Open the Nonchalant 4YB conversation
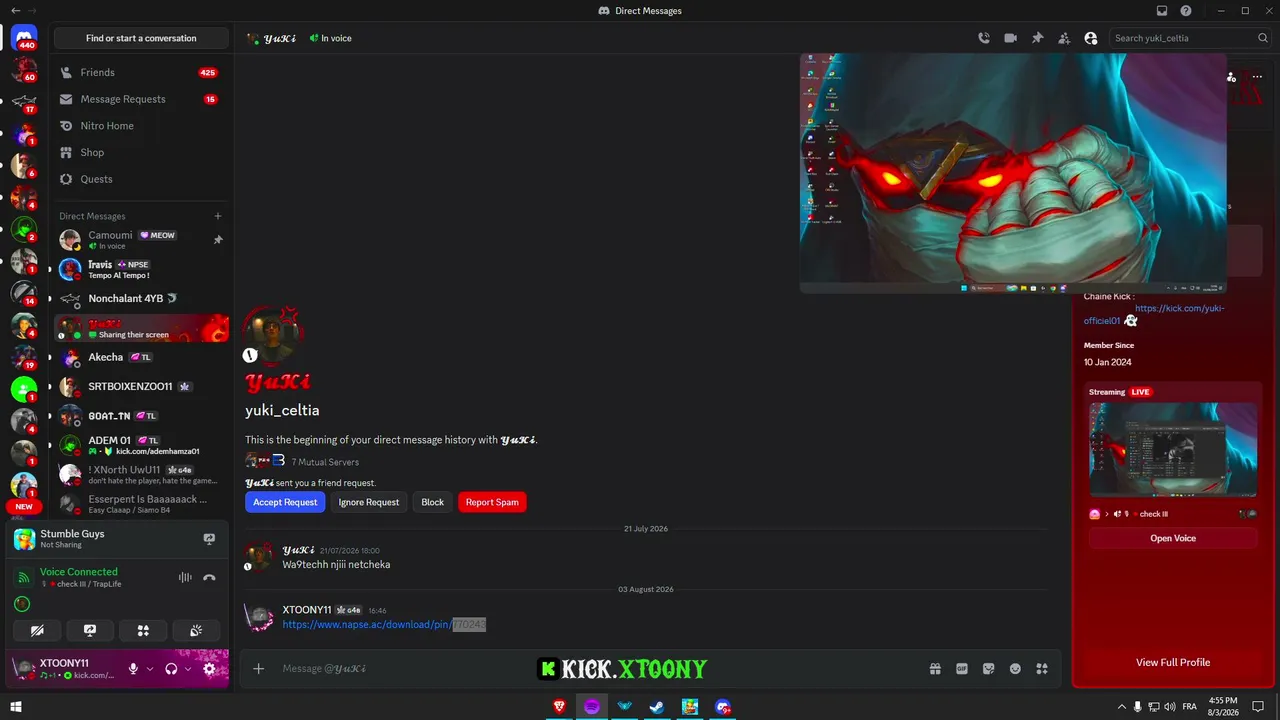 pos(141,298)
